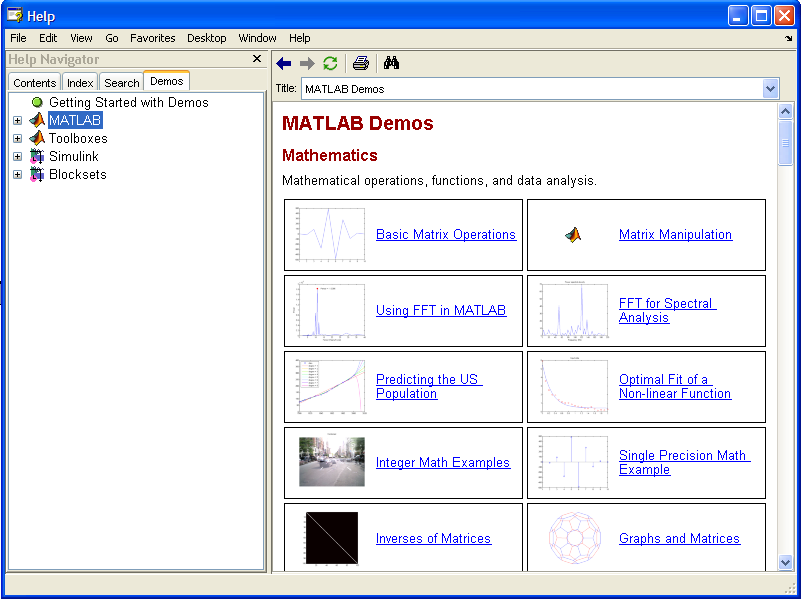The width and height of the screenshot is (801, 599).
Task: Close the Help Navigator panel
Action: pos(257,59)
